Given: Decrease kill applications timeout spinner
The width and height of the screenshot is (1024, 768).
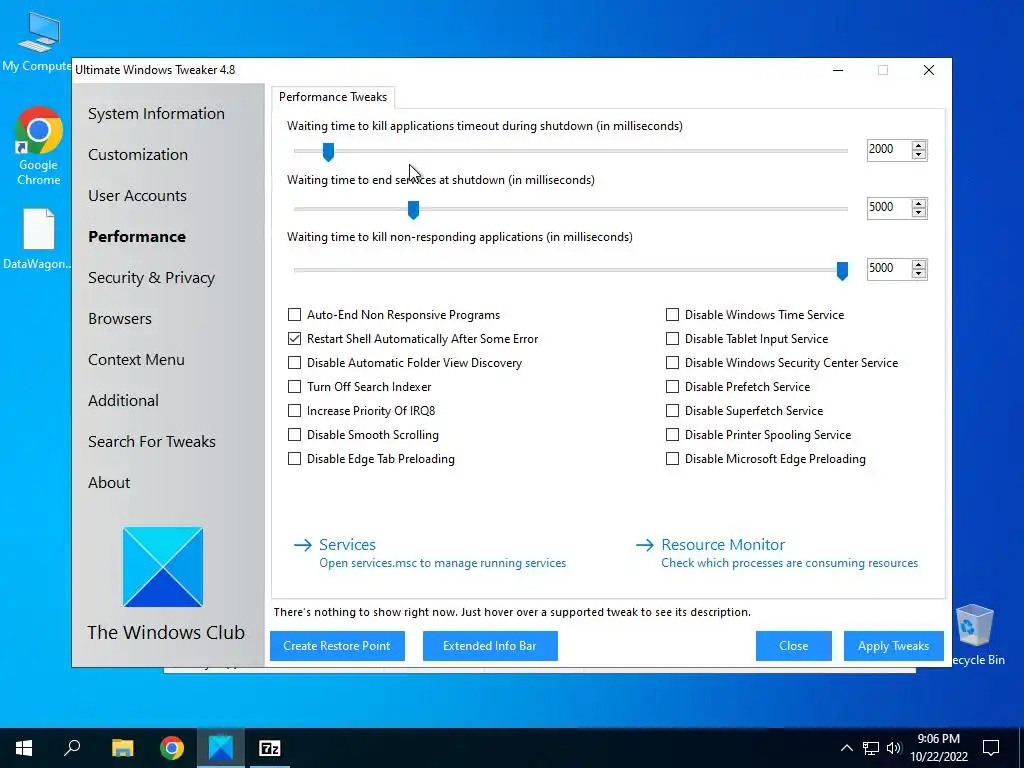Looking at the screenshot, I should click(x=919, y=155).
